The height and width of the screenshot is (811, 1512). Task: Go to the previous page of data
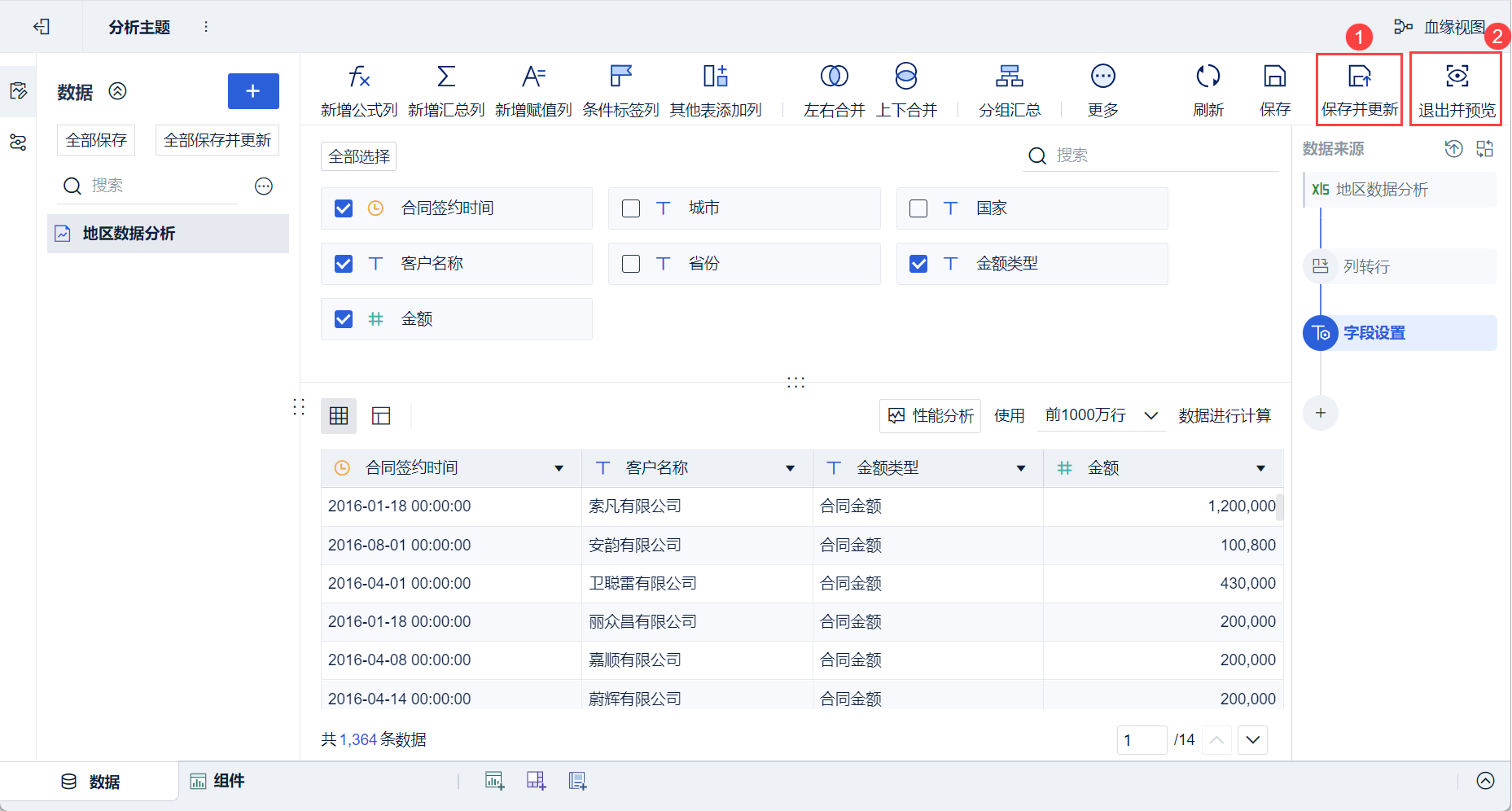1216,740
